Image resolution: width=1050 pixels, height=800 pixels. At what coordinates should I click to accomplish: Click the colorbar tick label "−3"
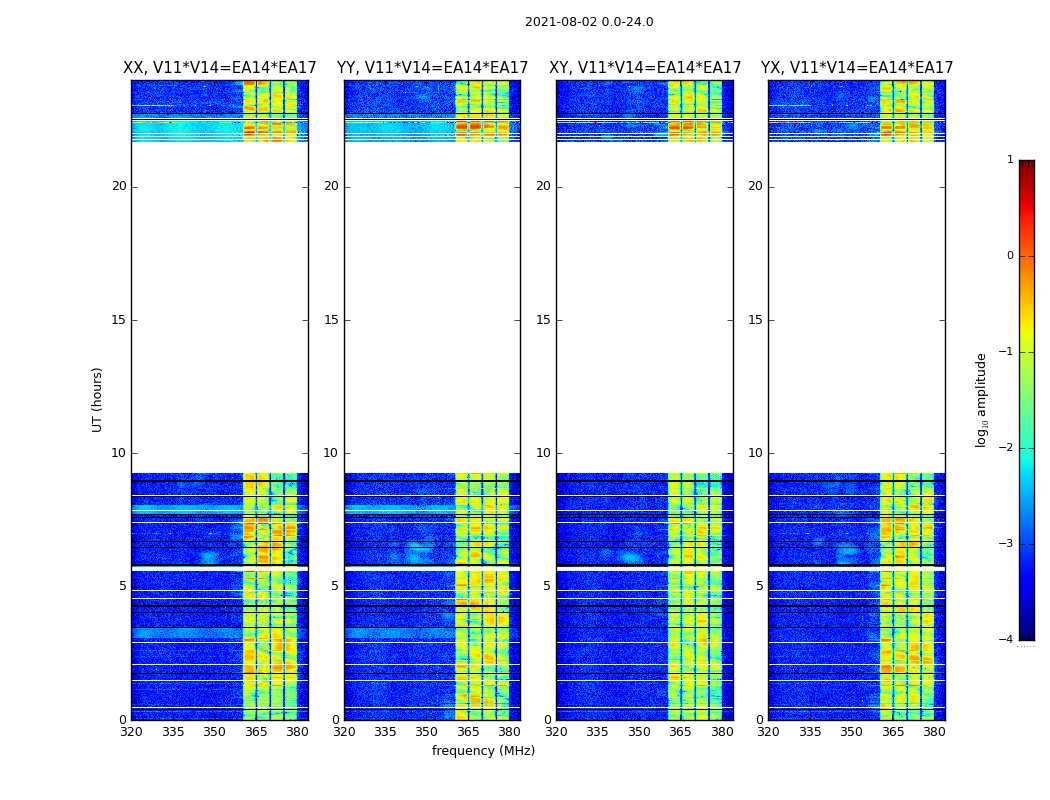pos(1006,544)
